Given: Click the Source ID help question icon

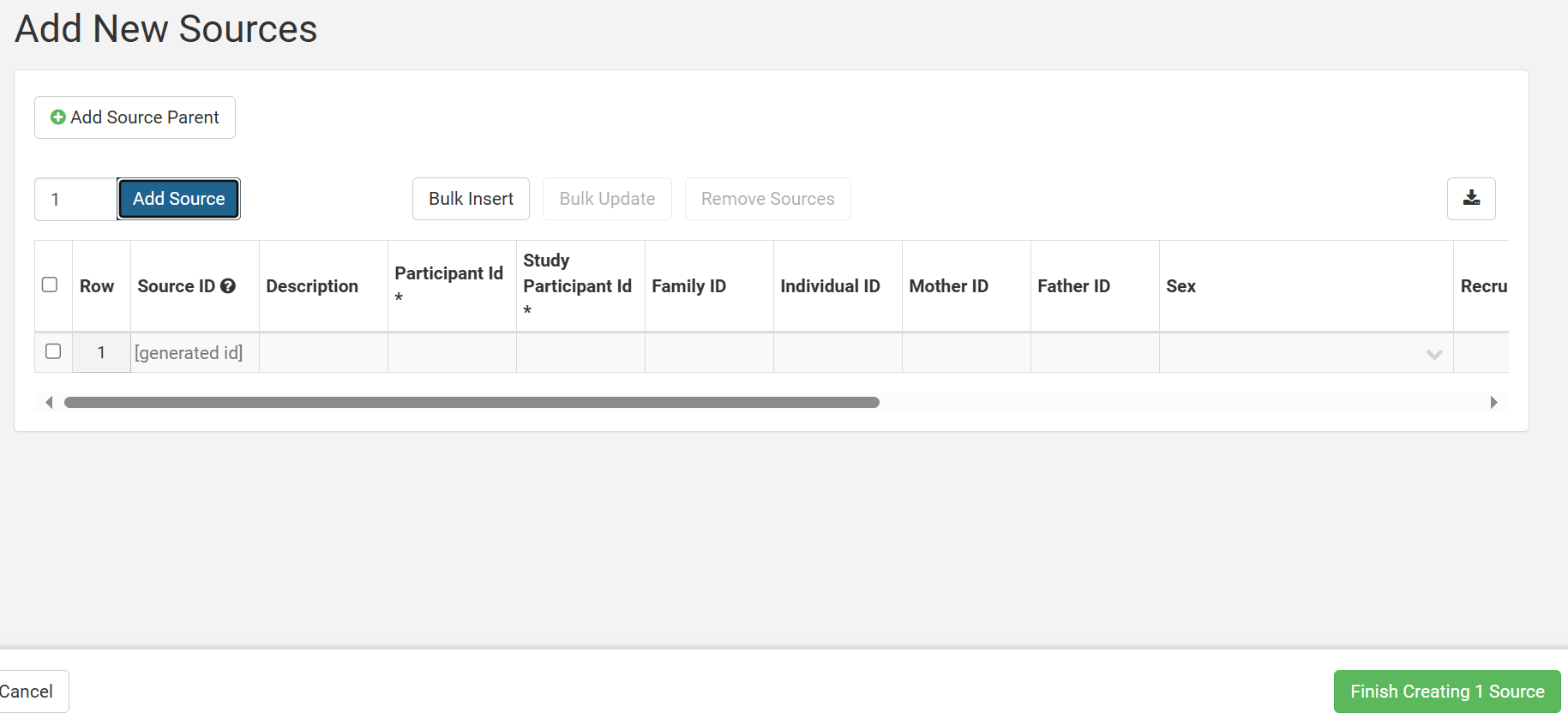Looking at the screenshot, I should tap(228, 286).
